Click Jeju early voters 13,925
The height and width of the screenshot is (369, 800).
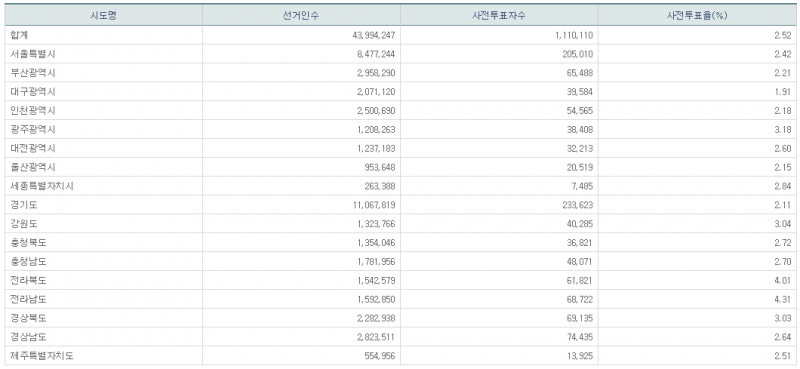(580, 356)
